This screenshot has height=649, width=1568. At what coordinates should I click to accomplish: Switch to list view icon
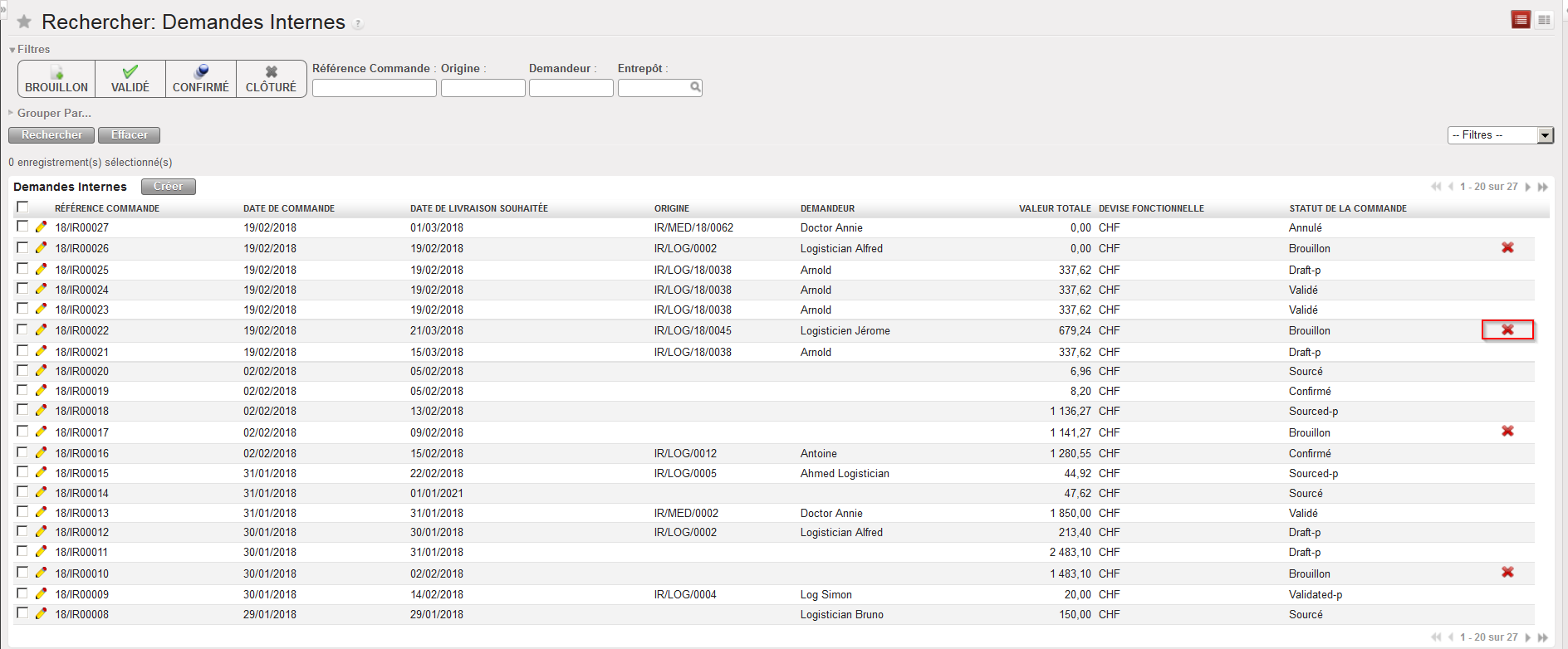(x=1521, y=20)
